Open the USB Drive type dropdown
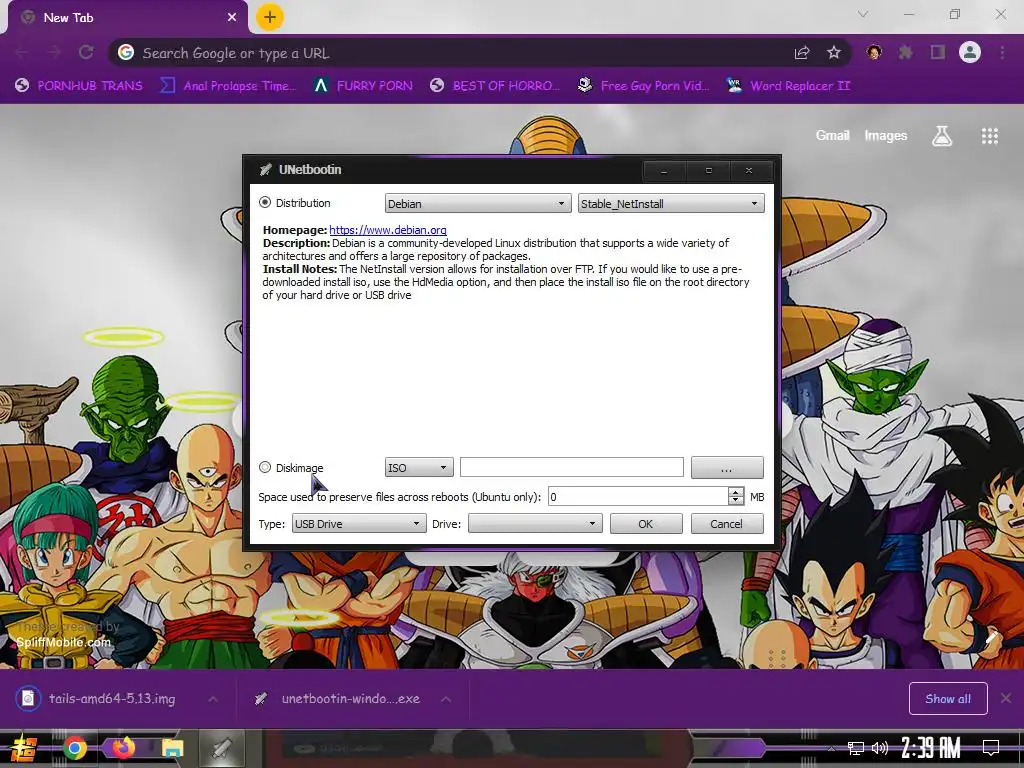Screen dimensions: 1024x768 [x=359, y=524]
